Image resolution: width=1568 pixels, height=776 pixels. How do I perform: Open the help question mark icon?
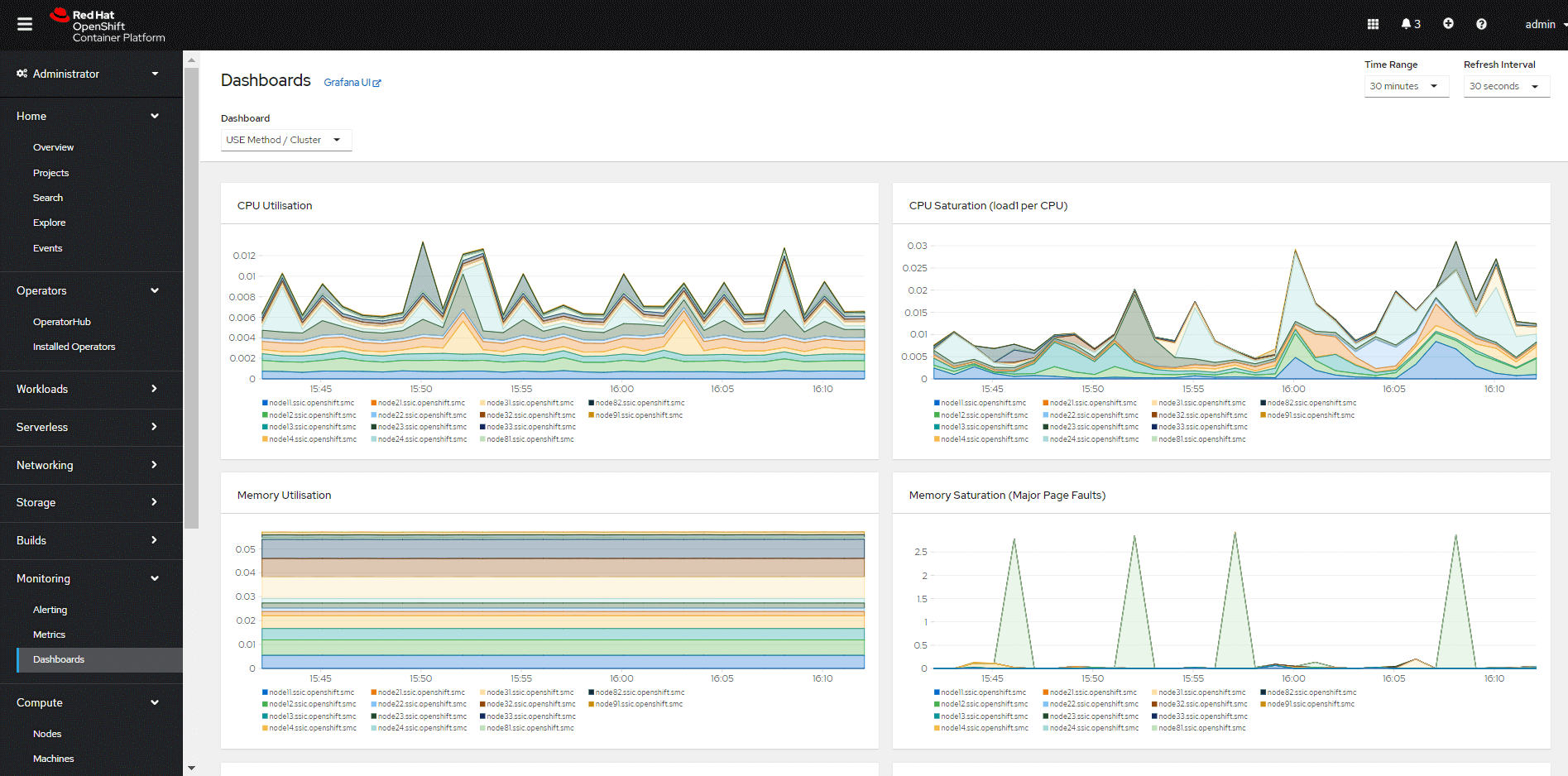tap(1481, 24)
